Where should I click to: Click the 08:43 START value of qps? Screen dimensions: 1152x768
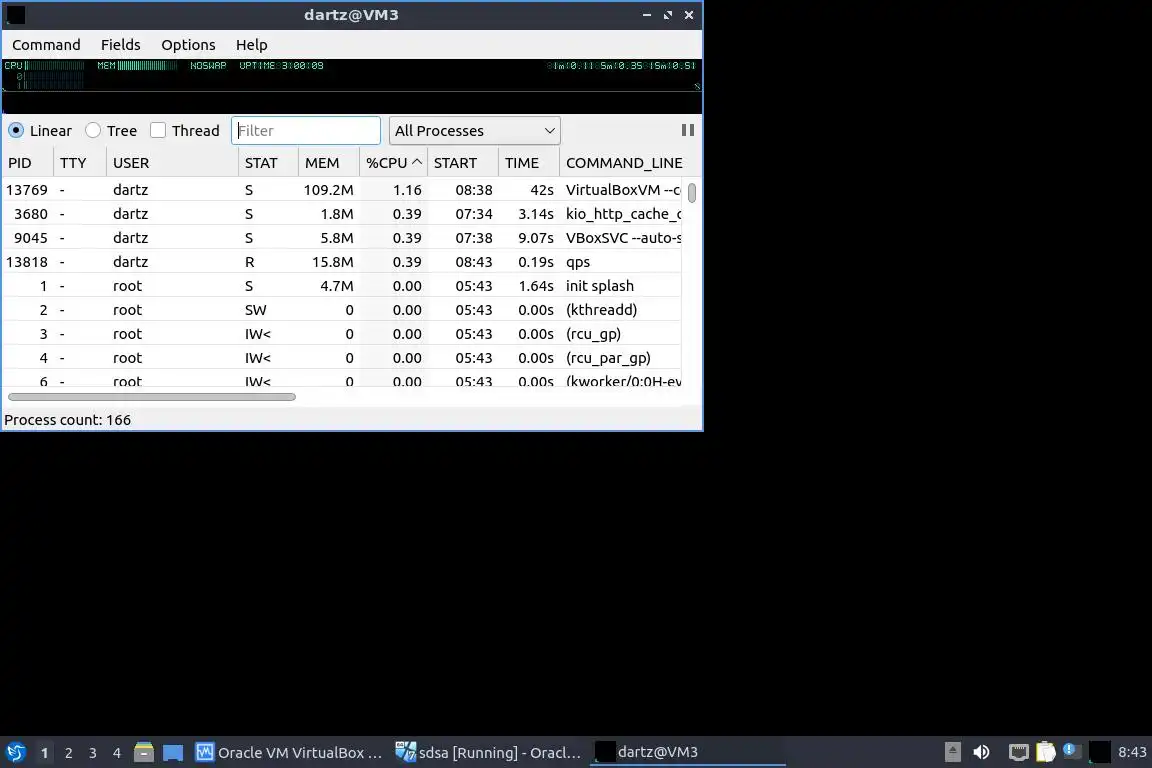pyautogui.click(x=474, y=262)
